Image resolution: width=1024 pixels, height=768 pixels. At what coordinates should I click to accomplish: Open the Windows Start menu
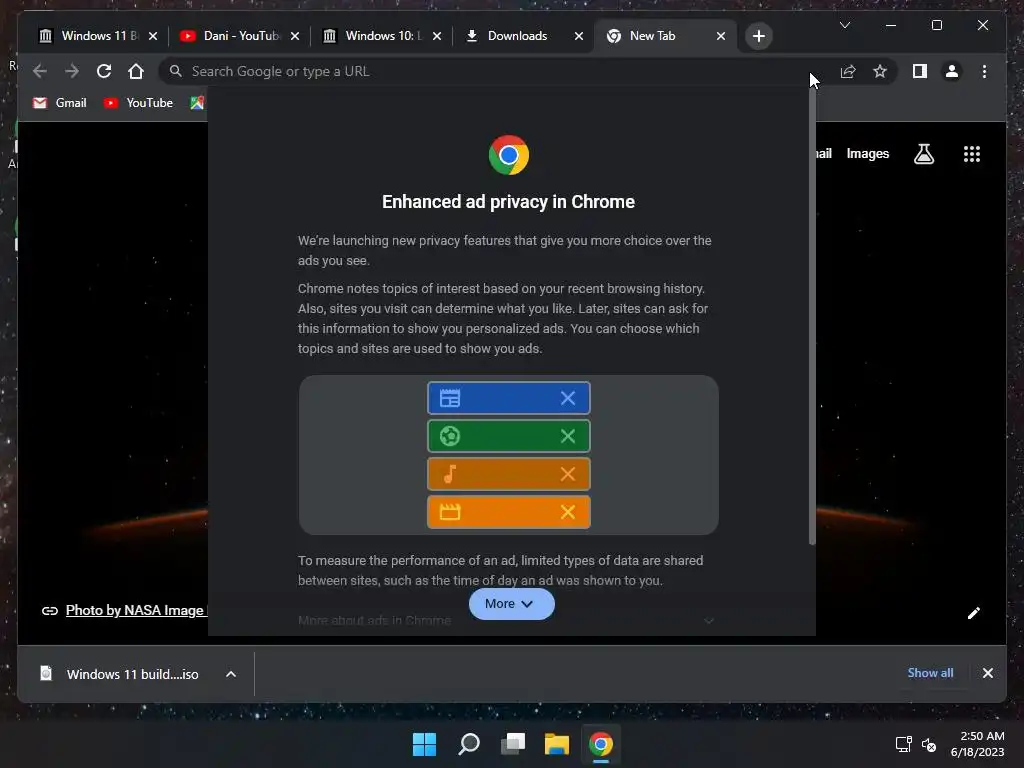coord(424,744)
